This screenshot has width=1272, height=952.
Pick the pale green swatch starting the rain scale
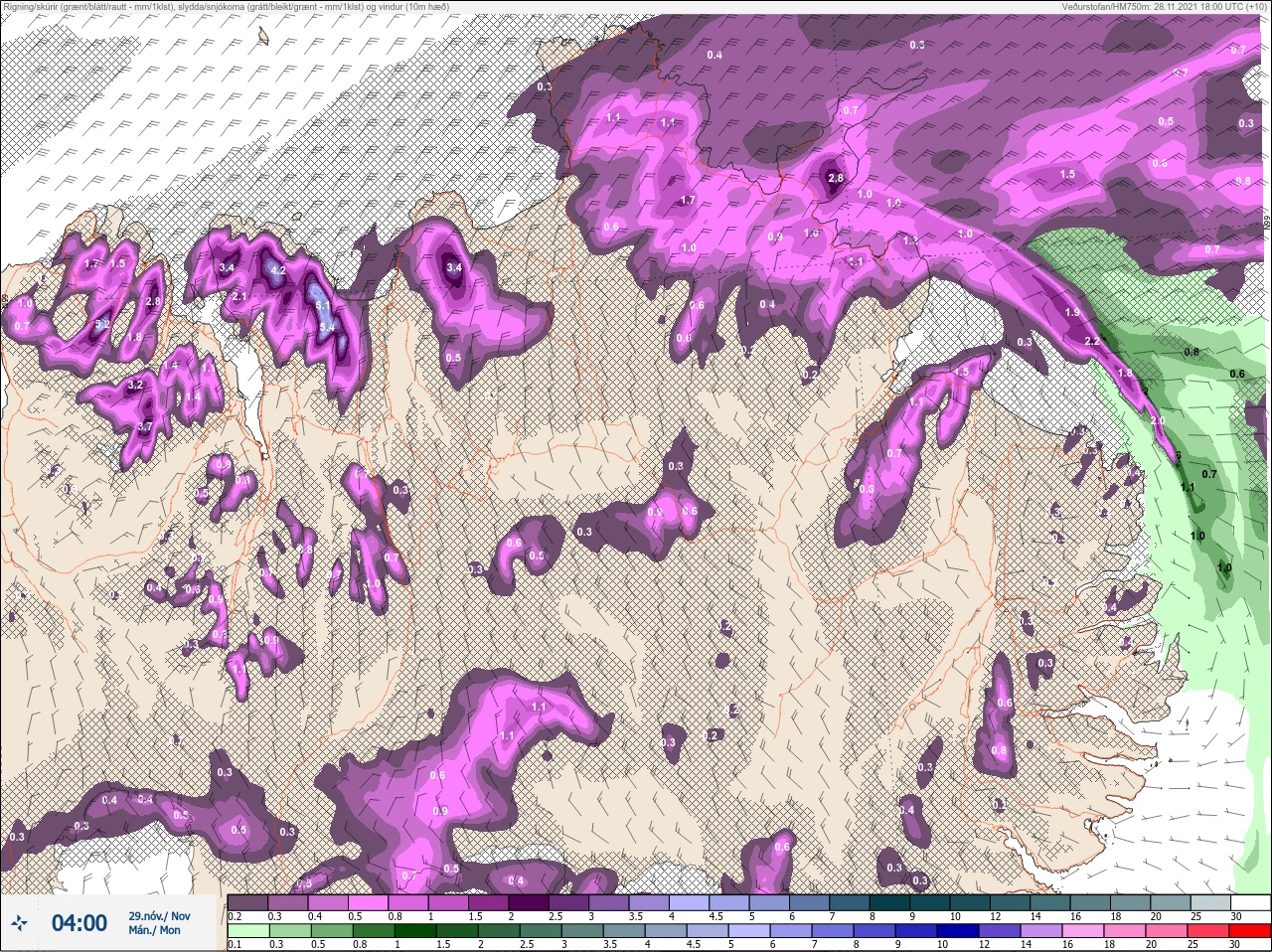pyautogui.click(x=247, y=930)
